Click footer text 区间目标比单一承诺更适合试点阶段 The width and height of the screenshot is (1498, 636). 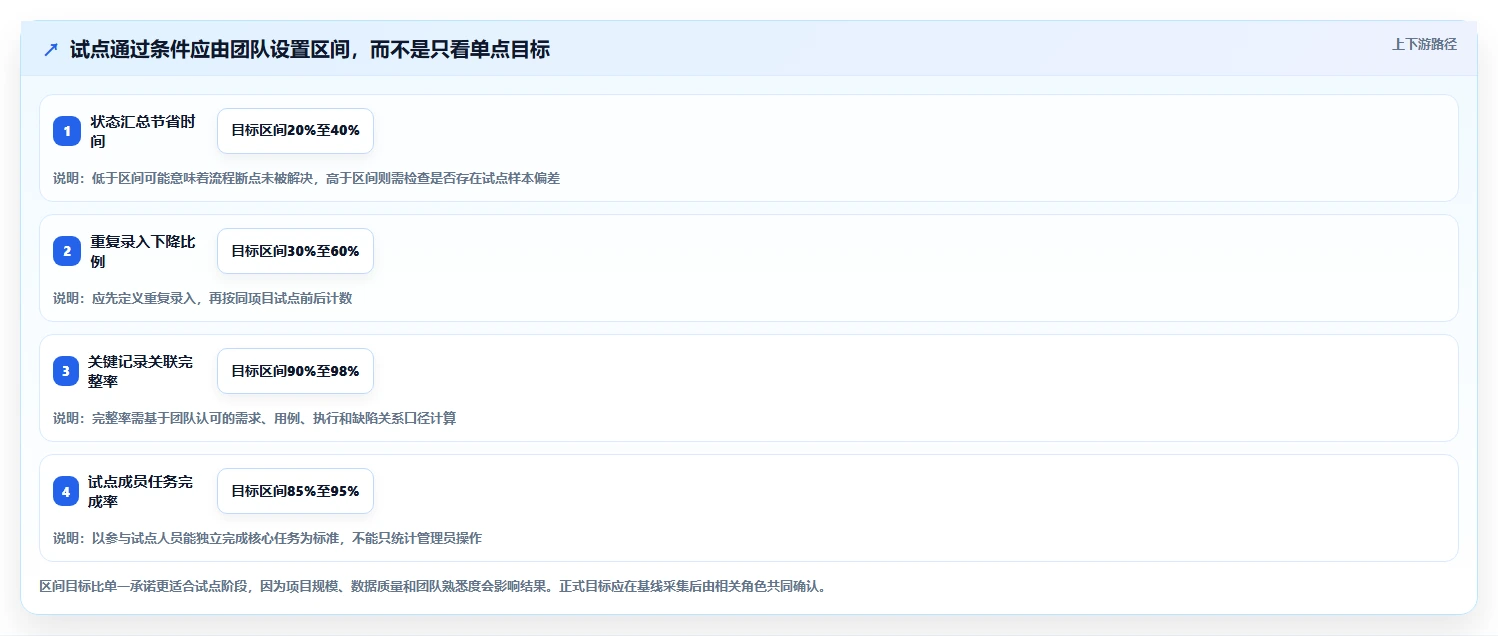(432, 586)
